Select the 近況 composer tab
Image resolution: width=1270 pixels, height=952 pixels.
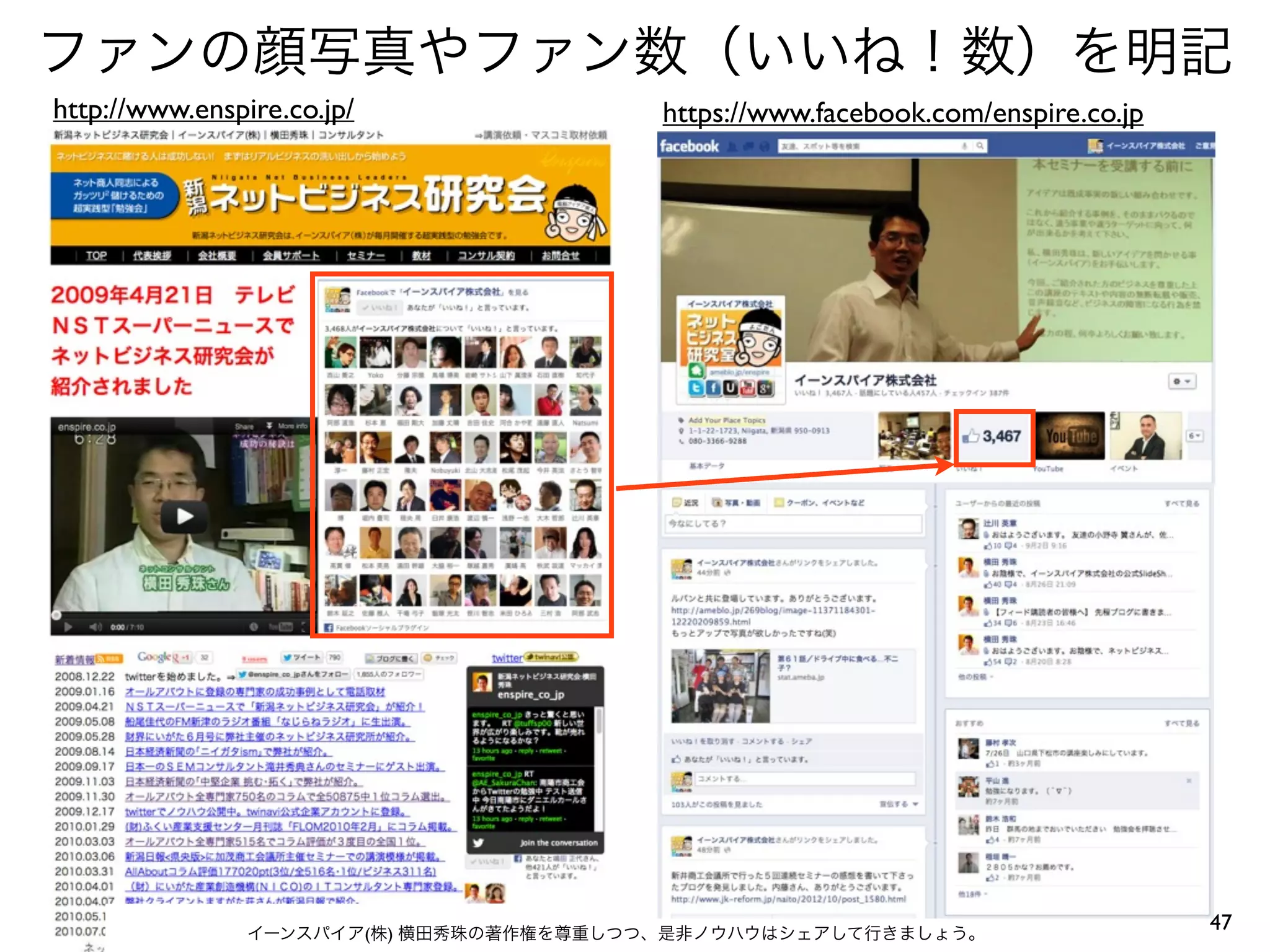click(x=686, y=503)
